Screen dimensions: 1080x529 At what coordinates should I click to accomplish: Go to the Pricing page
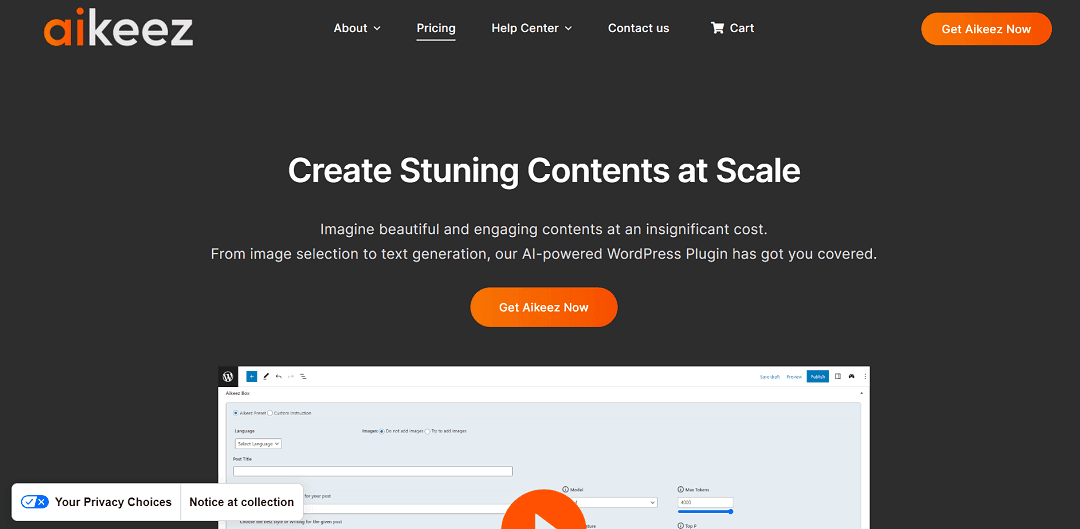436,28
